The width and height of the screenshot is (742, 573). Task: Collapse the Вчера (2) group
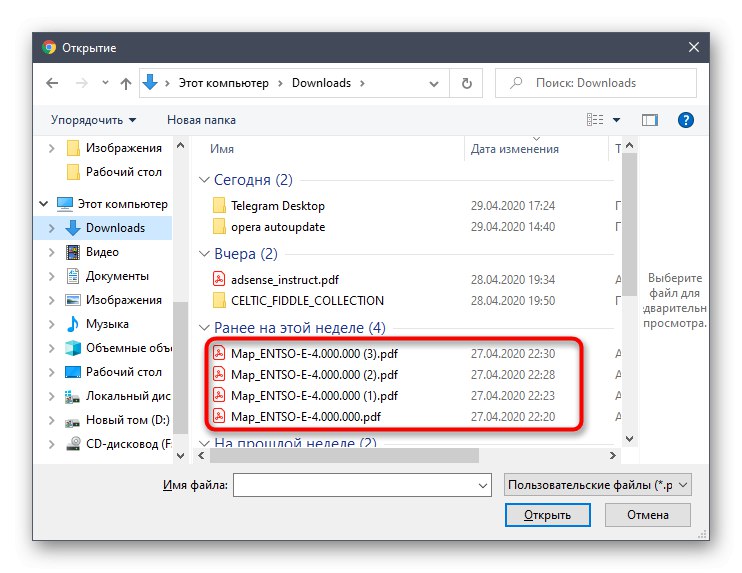(x=204, y=254)
